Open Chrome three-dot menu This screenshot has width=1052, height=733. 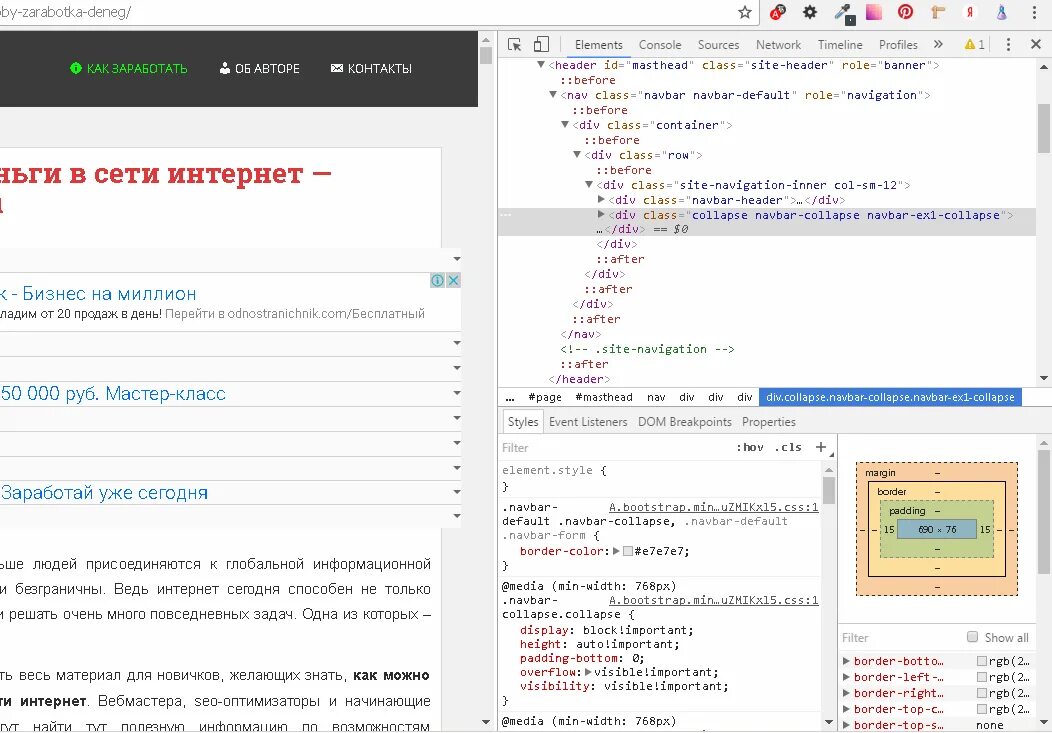[1034, 12]
